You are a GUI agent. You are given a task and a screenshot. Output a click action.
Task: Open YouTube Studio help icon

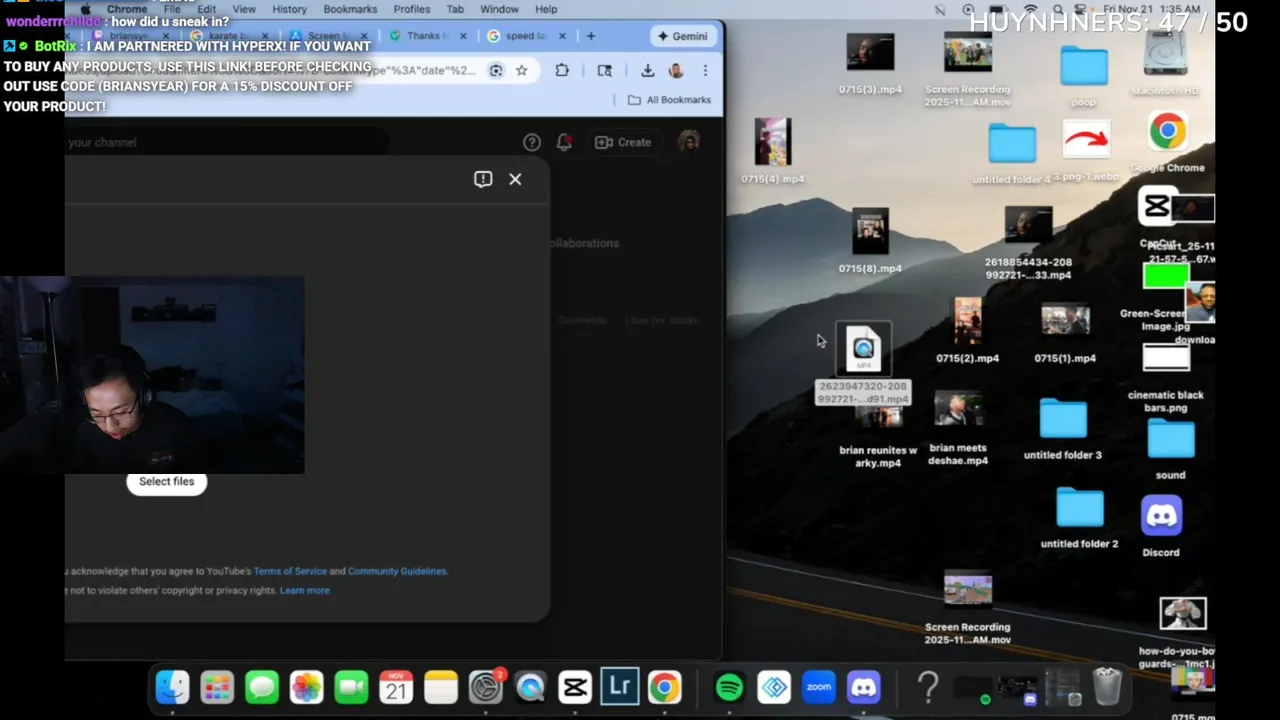tap(532, 142)
